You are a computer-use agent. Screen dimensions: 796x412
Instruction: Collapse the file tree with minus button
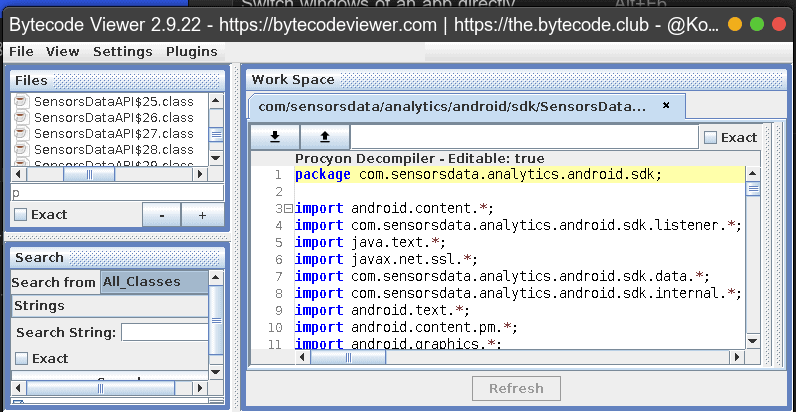pyautogui.click(x=161, y=215)
